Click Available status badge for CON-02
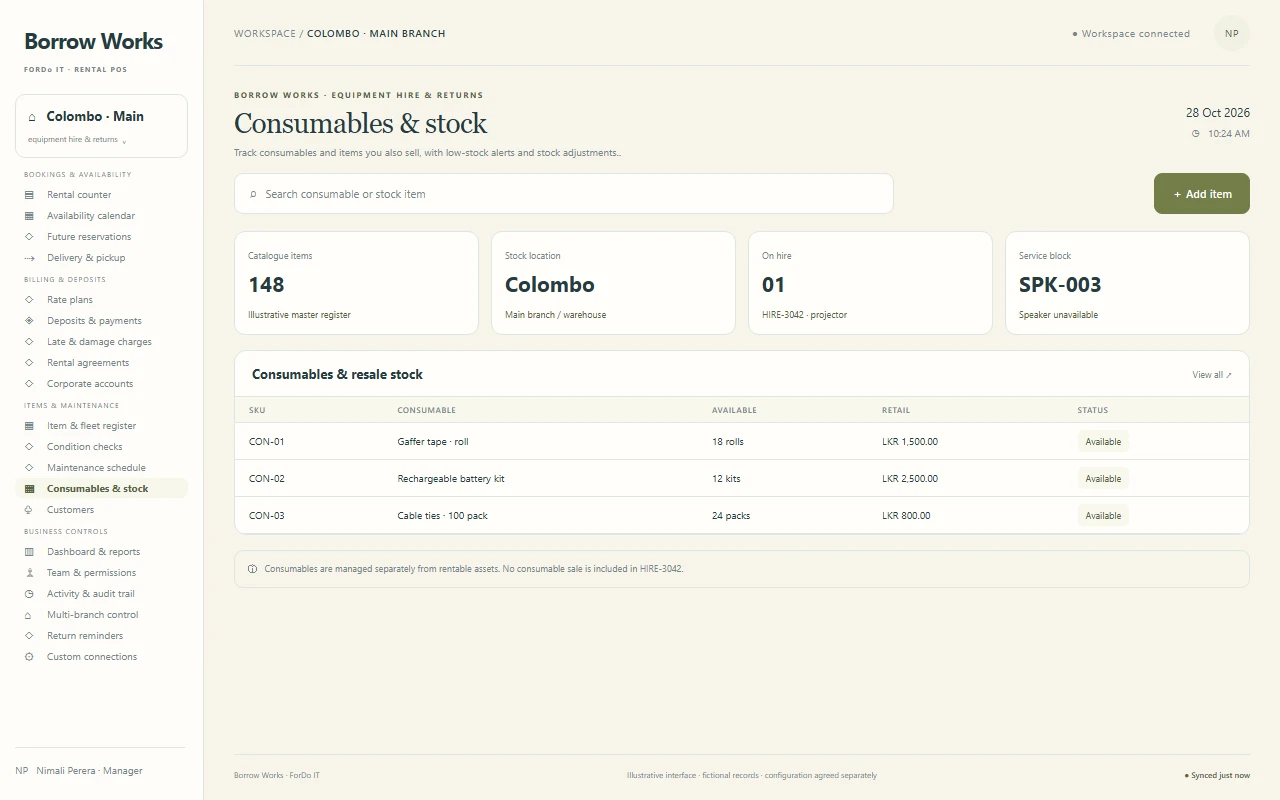The image size is (1280, 800). [1103, 479]
